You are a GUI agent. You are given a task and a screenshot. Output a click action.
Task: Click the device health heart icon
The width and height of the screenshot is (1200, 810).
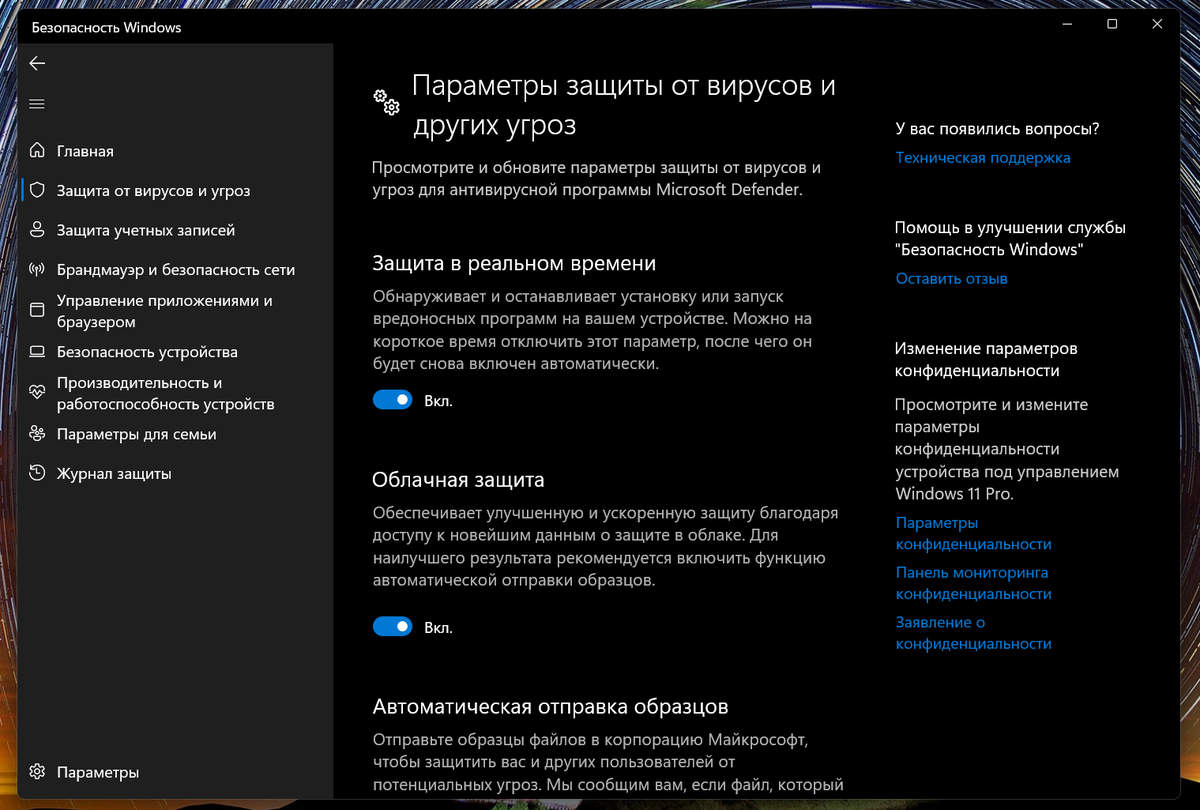(x=37, y=393)
